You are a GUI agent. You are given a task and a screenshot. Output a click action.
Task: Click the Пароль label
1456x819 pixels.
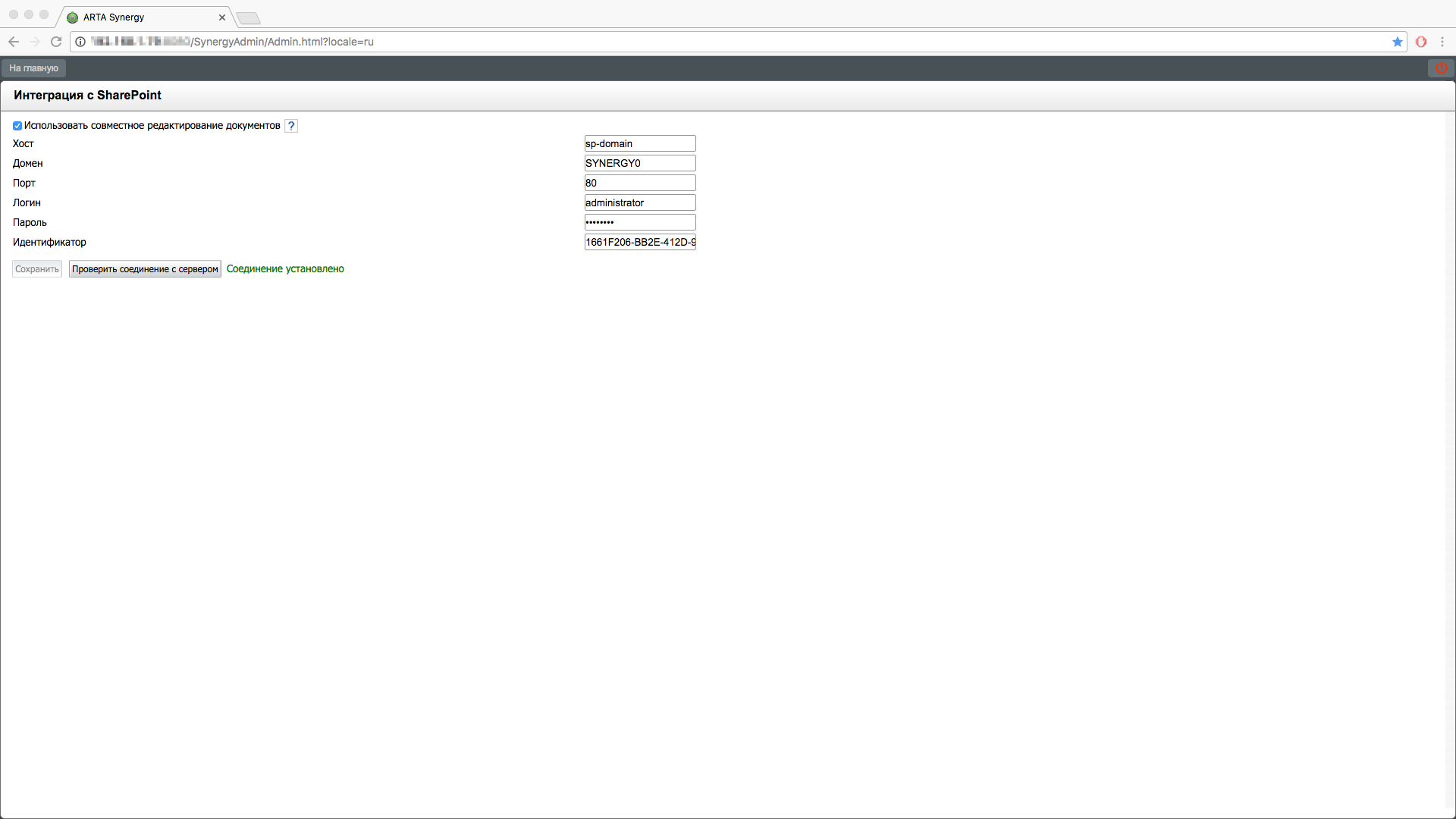pyautogui.click(x=30, y=222)
